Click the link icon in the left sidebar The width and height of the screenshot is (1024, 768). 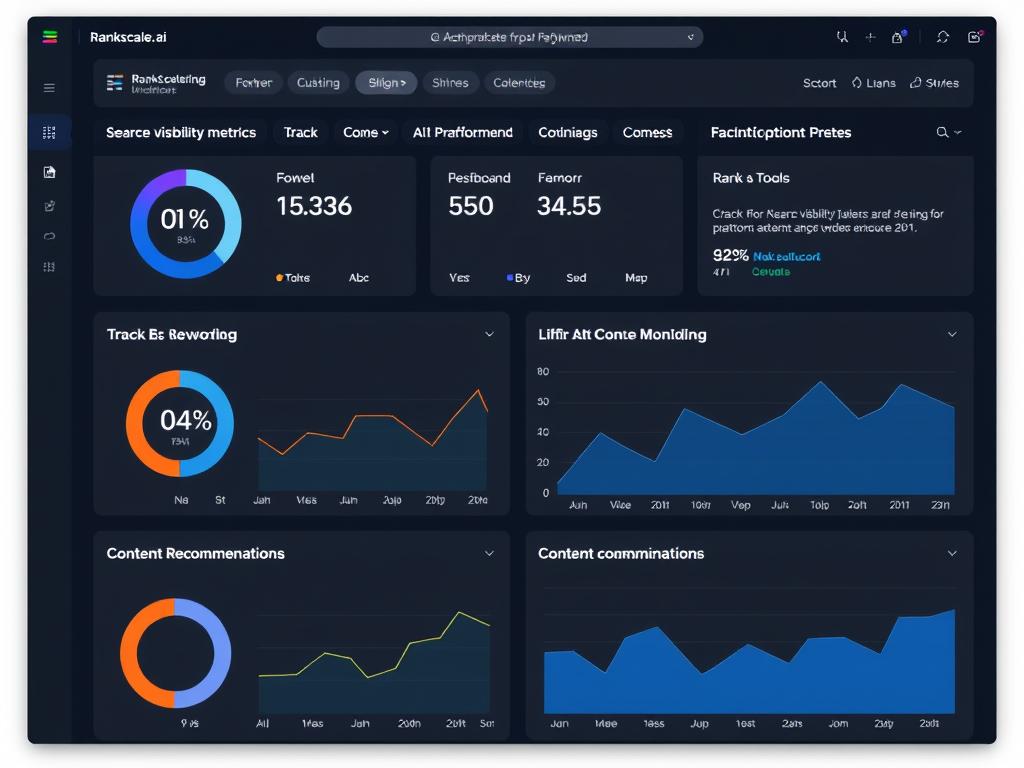click(x=49, y=237)
